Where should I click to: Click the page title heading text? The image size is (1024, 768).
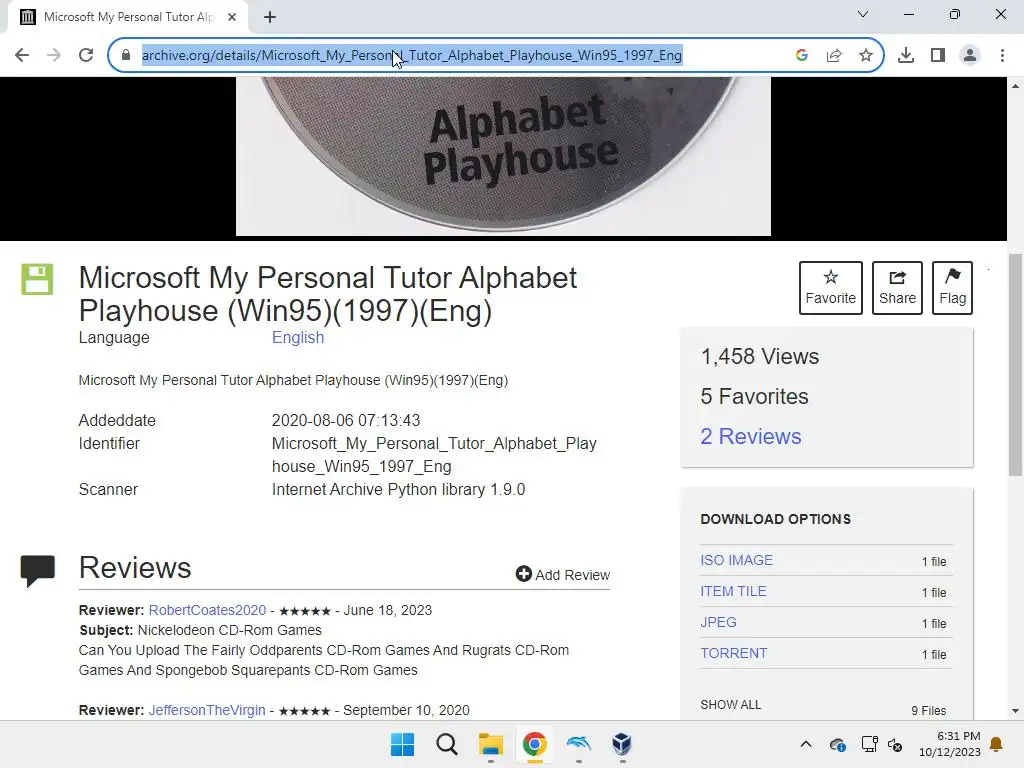[328, 294]
